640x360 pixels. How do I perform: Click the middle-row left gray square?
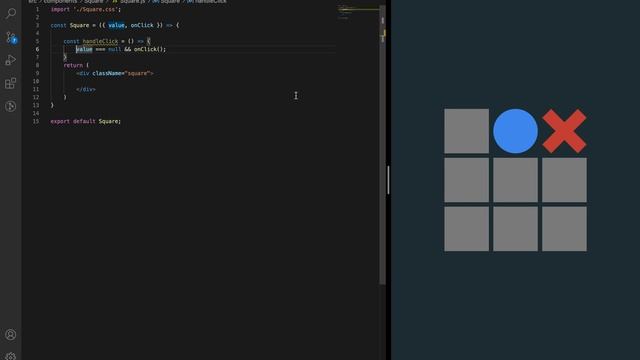[466, 180]
